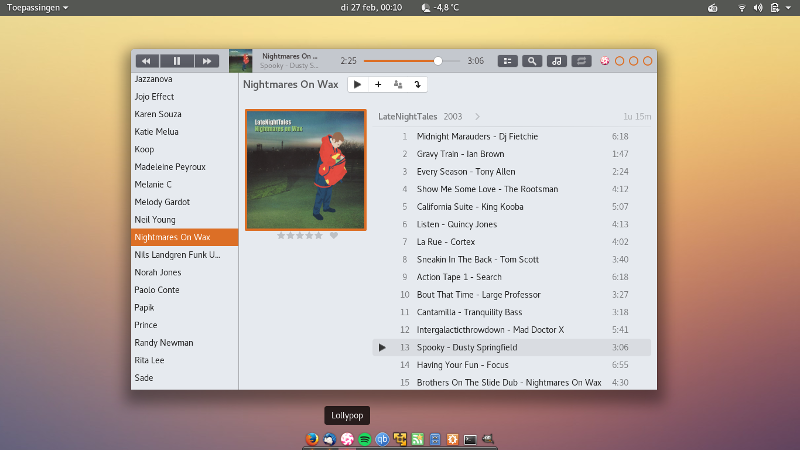Pause the current song

click(x=177, y=61)
